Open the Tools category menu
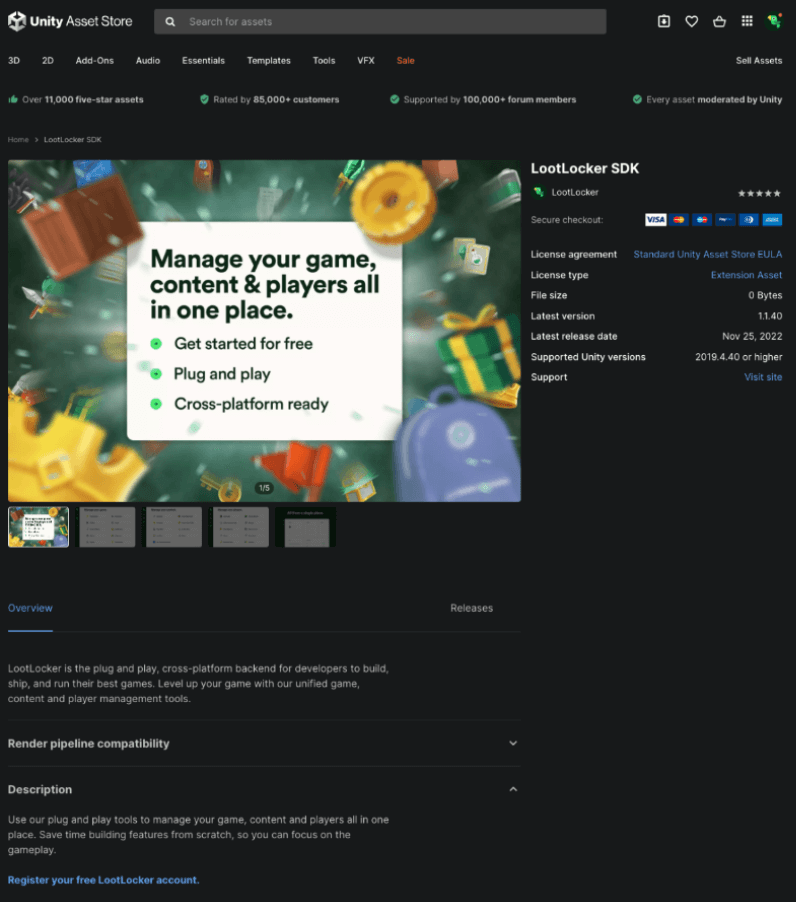This screenshot has height=902, width=796. pos(324,60)
